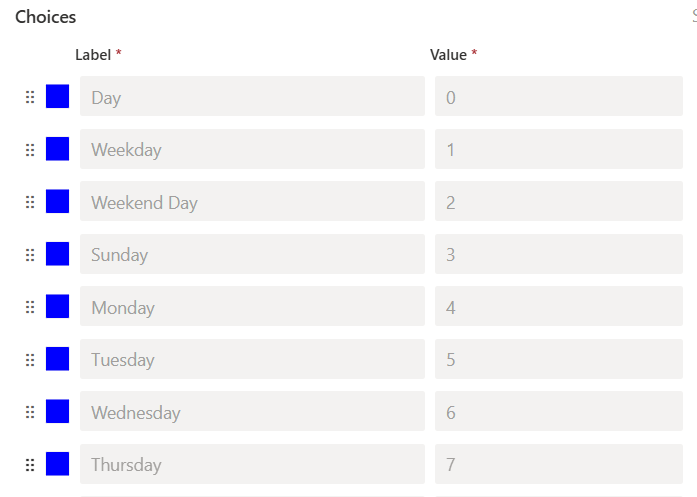Click the Weekend Day label input
Image resolution: width=697 pixels, height=497 pixels.
click(252, 202)
